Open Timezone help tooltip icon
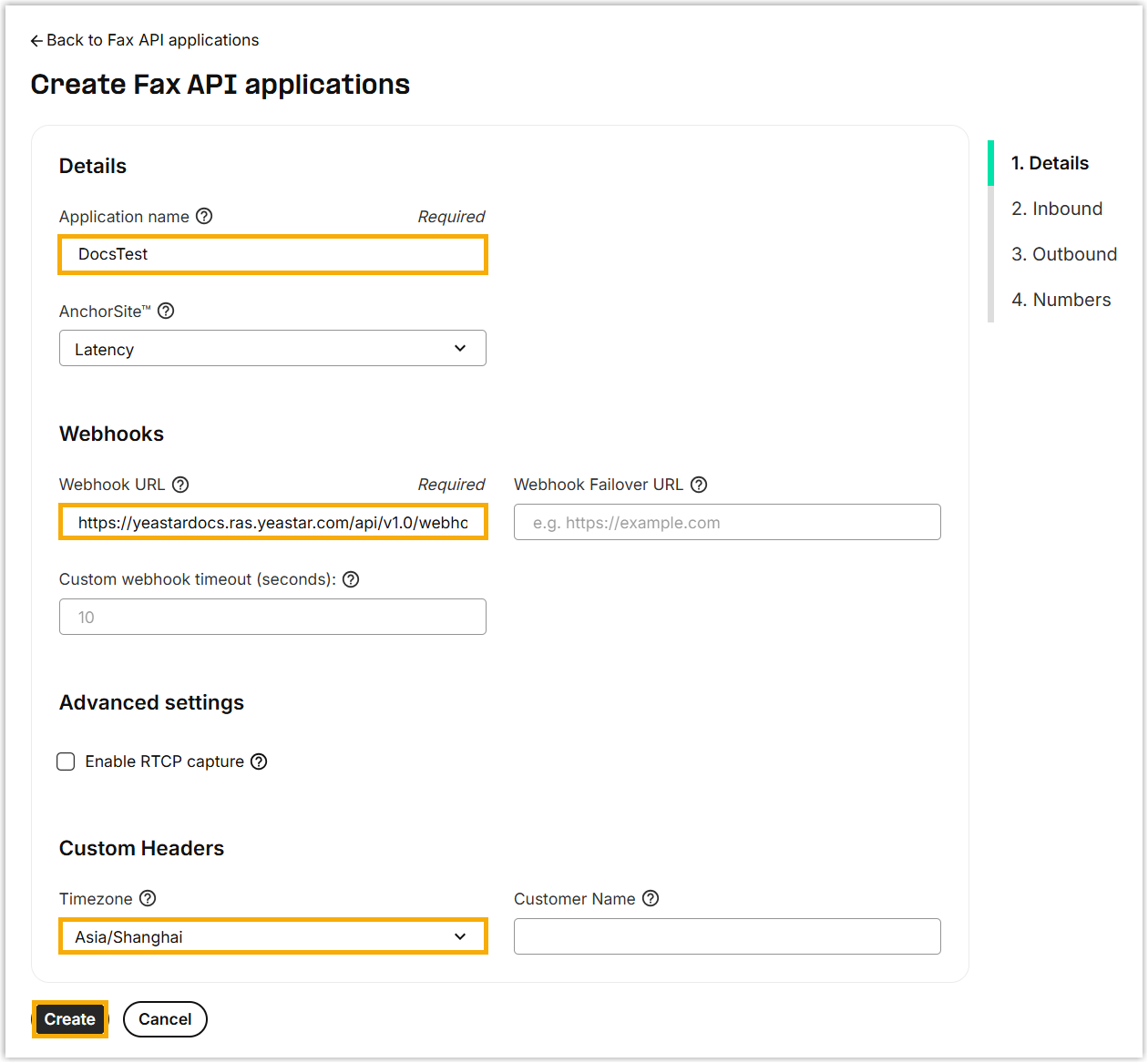The width and height of the screenshot is (1148, 1063). (x=148, y=898)
